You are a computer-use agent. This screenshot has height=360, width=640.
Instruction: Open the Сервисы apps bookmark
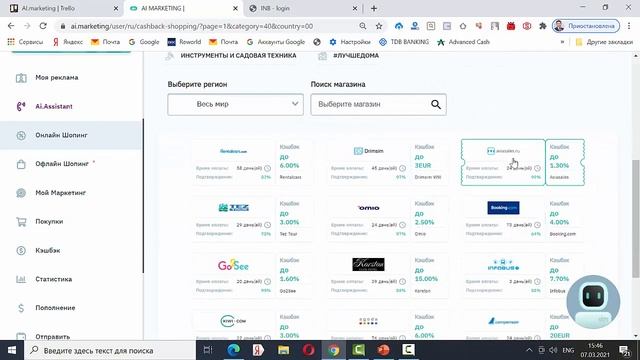point(25,42)
